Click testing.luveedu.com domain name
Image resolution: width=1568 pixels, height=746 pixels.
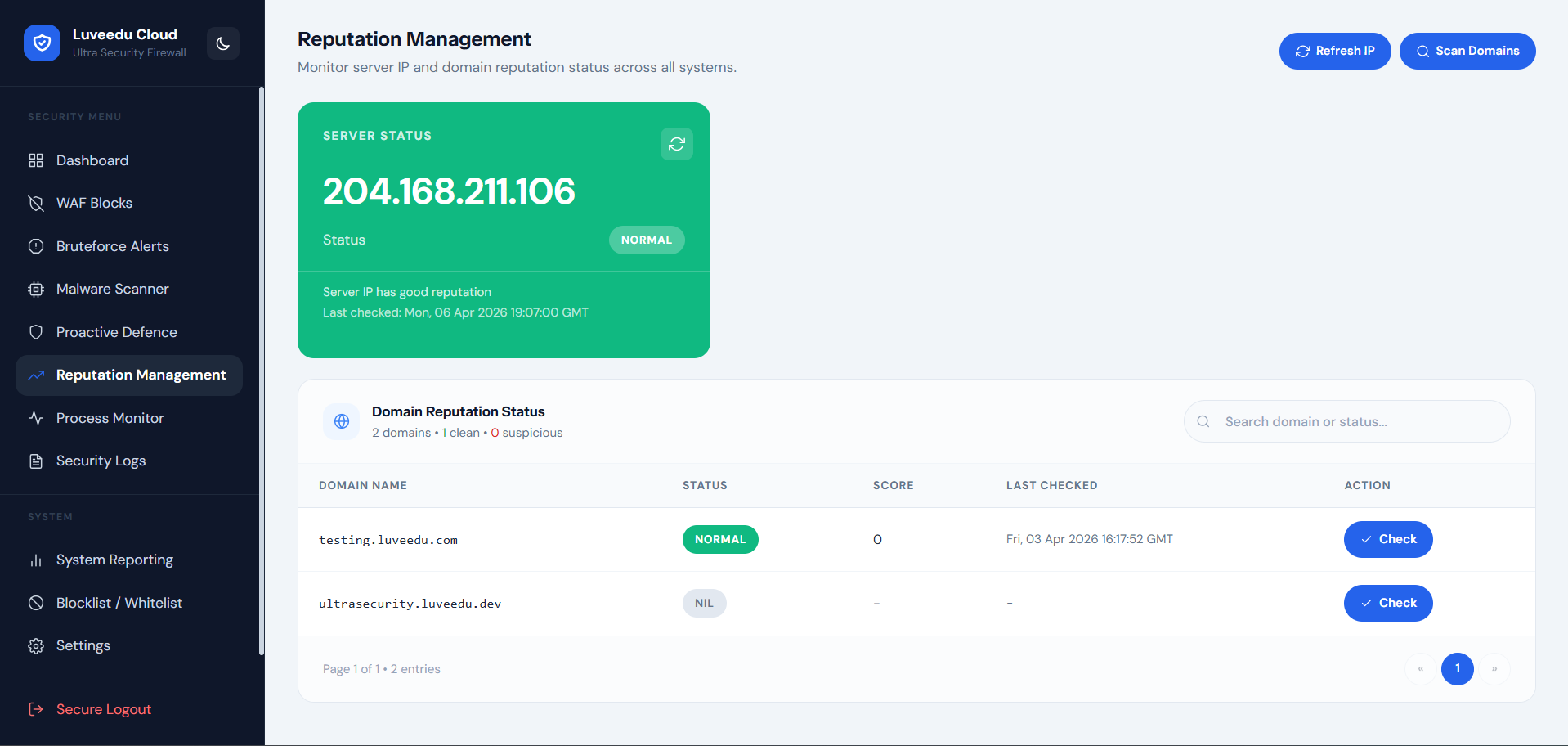coord(388,540)
